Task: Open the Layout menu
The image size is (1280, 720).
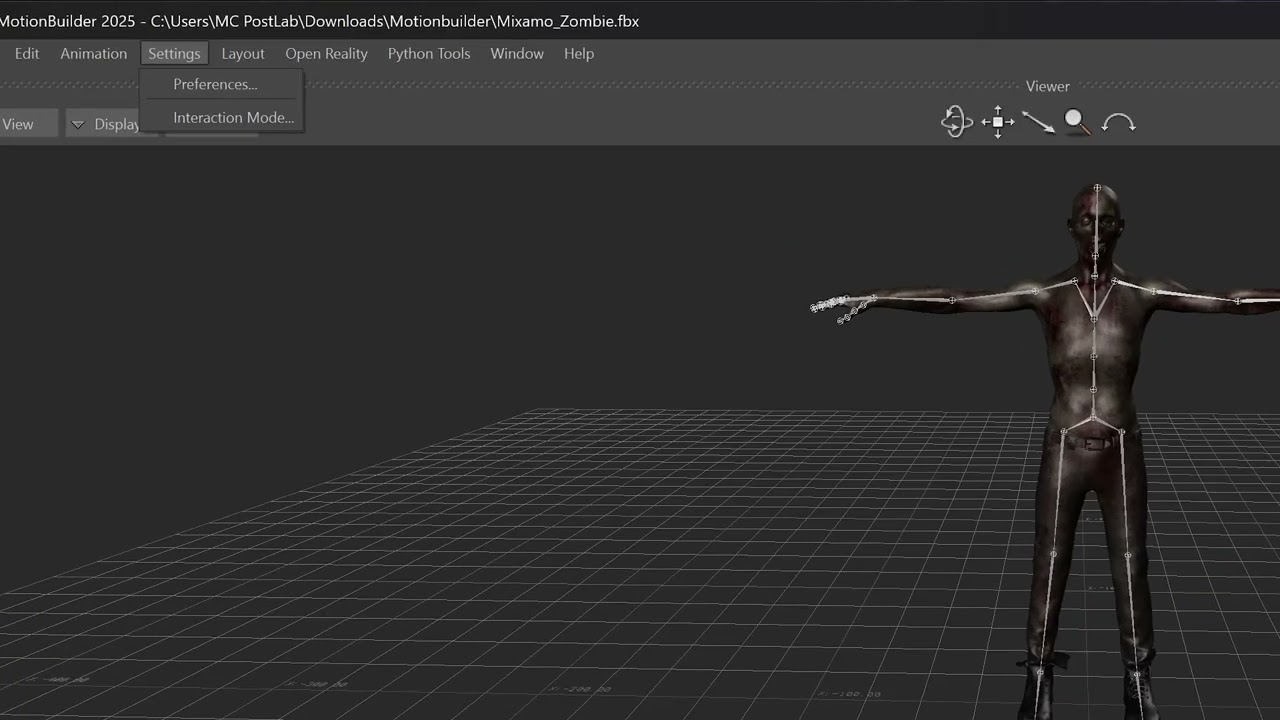Action: coord(243,54)
